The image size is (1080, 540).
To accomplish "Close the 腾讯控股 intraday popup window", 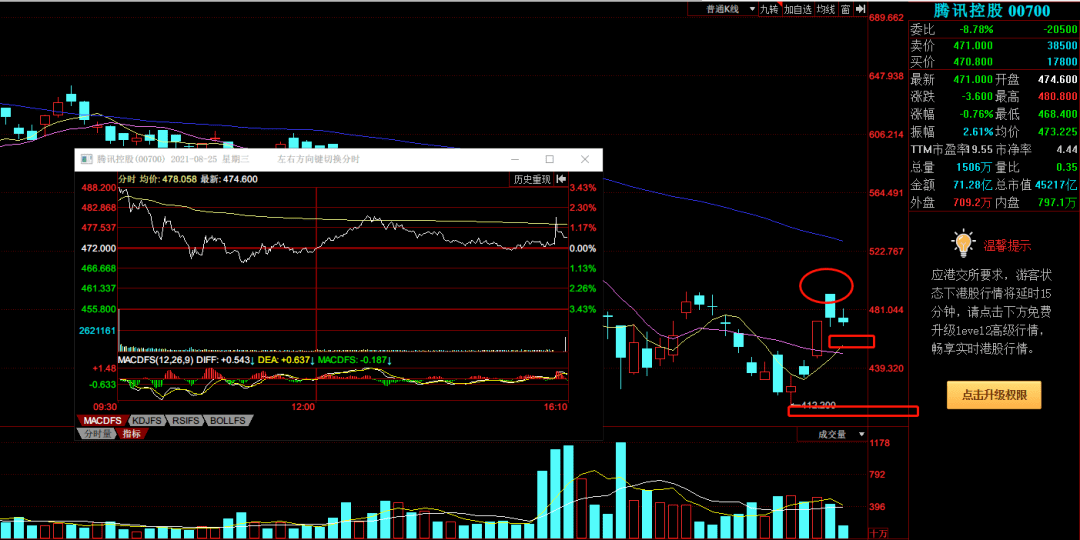I will coord(585,160).
